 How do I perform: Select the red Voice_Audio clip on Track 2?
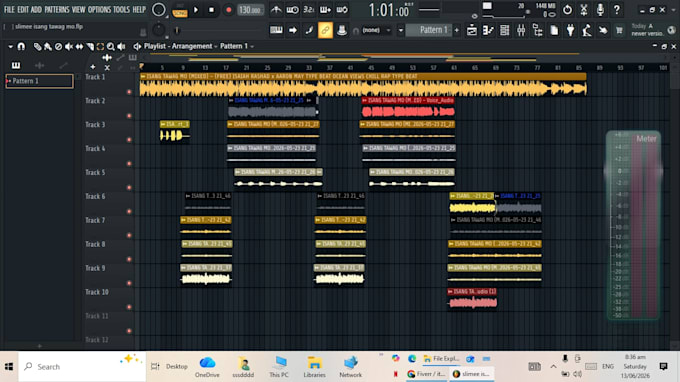point(408,108)
